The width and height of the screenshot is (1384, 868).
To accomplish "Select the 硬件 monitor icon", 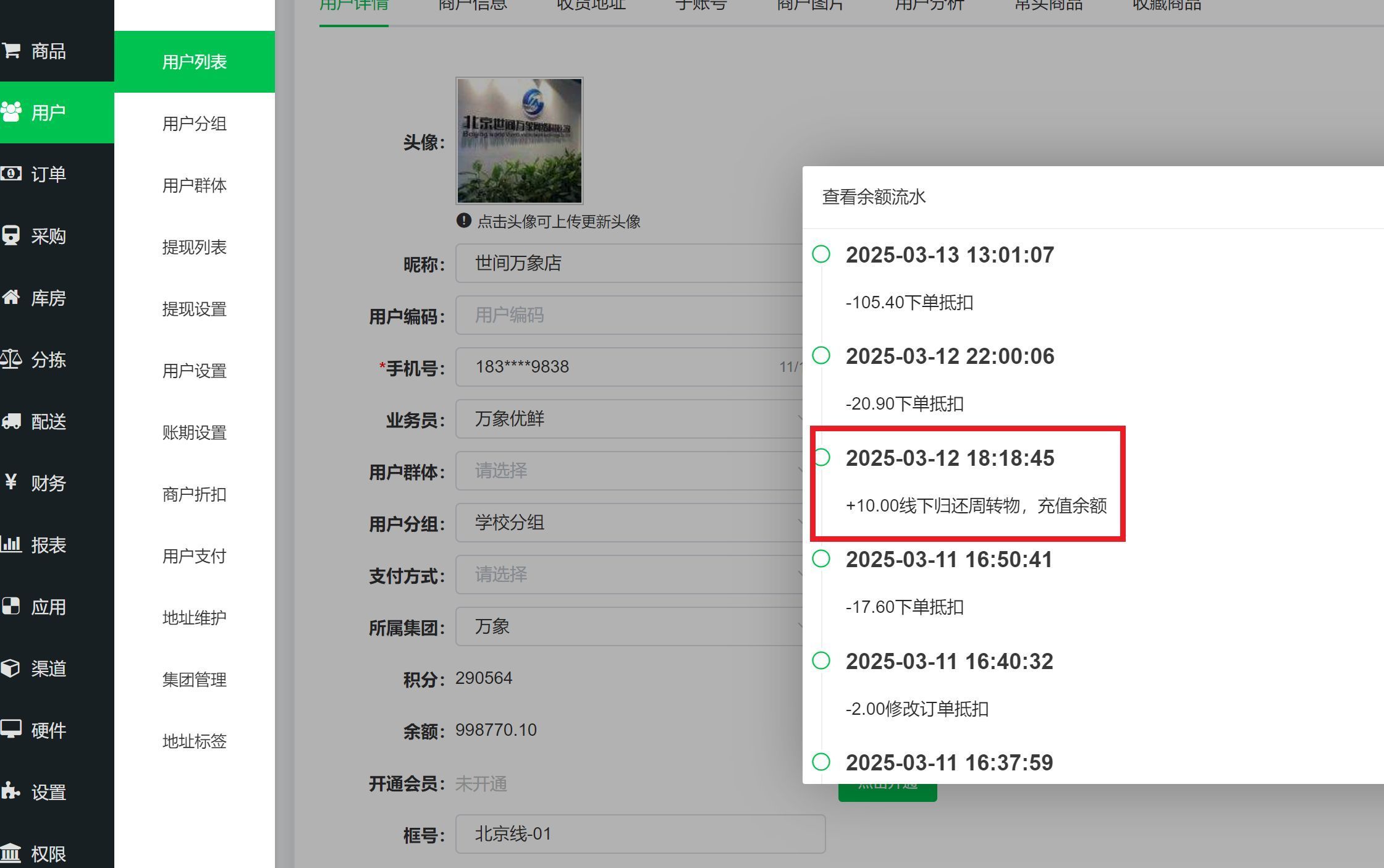I will point(12,730).
